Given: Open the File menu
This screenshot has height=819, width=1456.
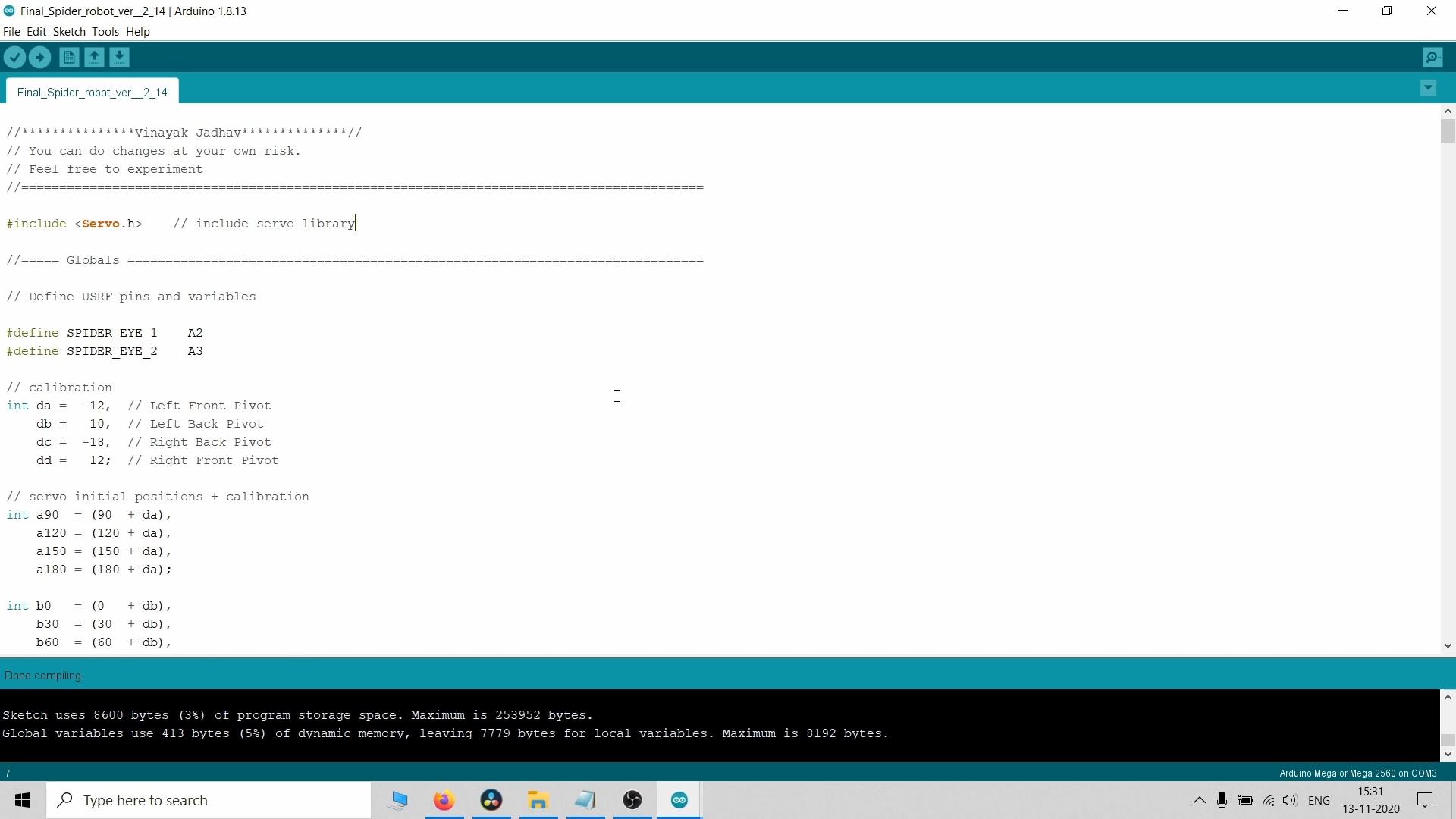Looking at the screenshot, I should tap(11, 32).
